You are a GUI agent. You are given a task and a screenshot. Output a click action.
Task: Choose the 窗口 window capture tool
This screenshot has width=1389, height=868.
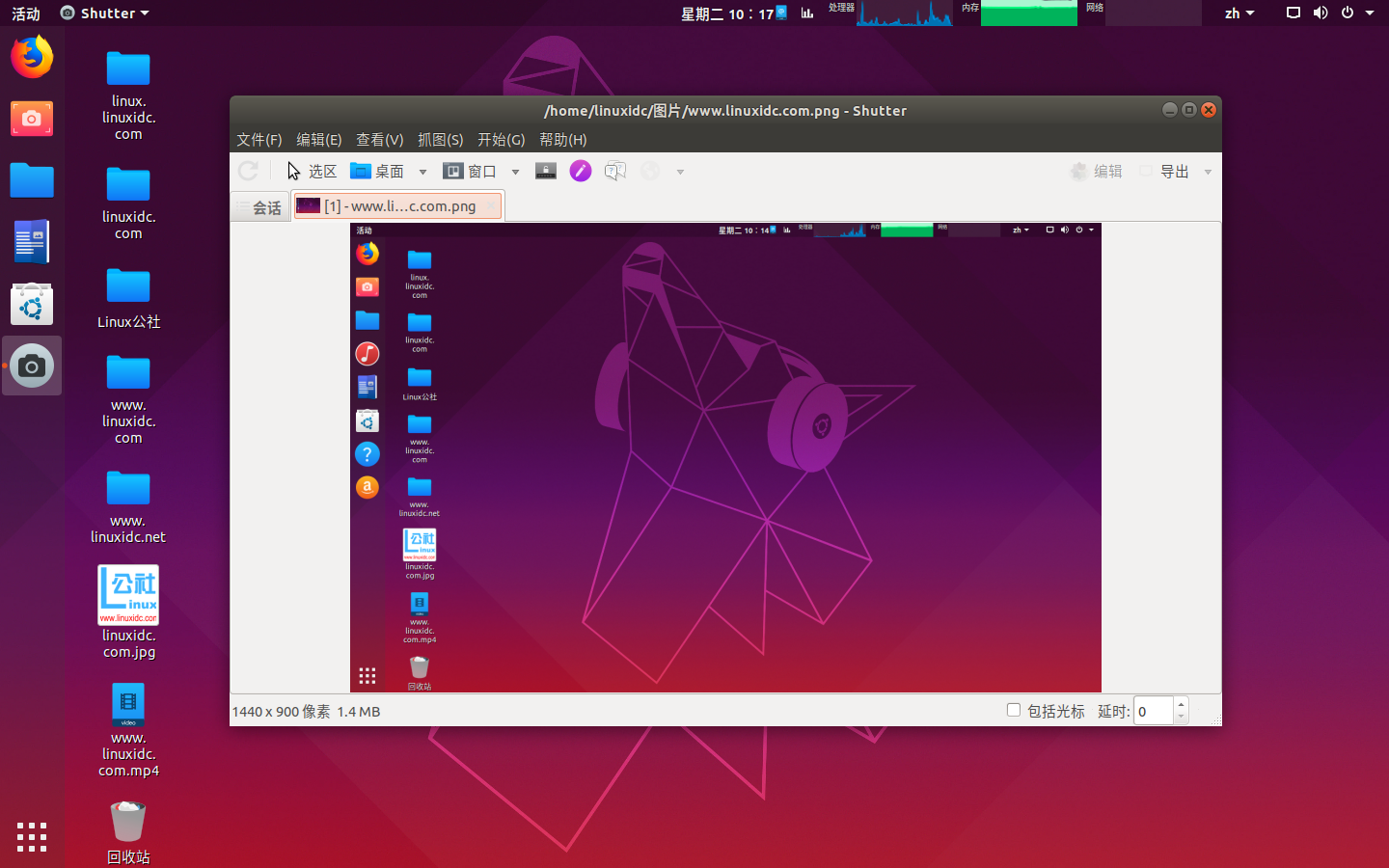[x=470, y=171]
